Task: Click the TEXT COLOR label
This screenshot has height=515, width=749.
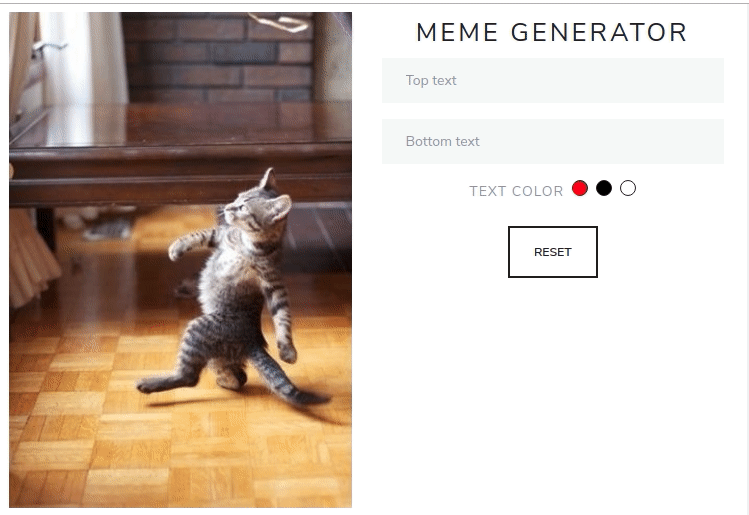Action: coord(516,191)
